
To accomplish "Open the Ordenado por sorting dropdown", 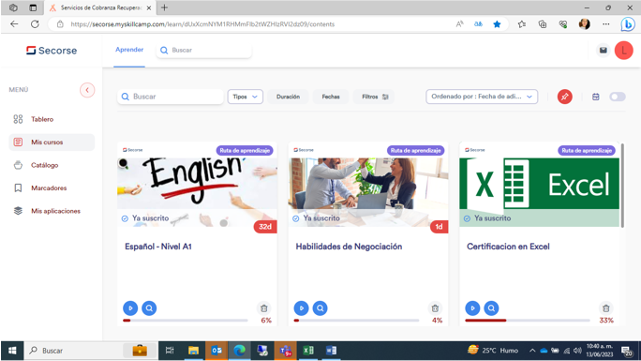I will [482, 97].
